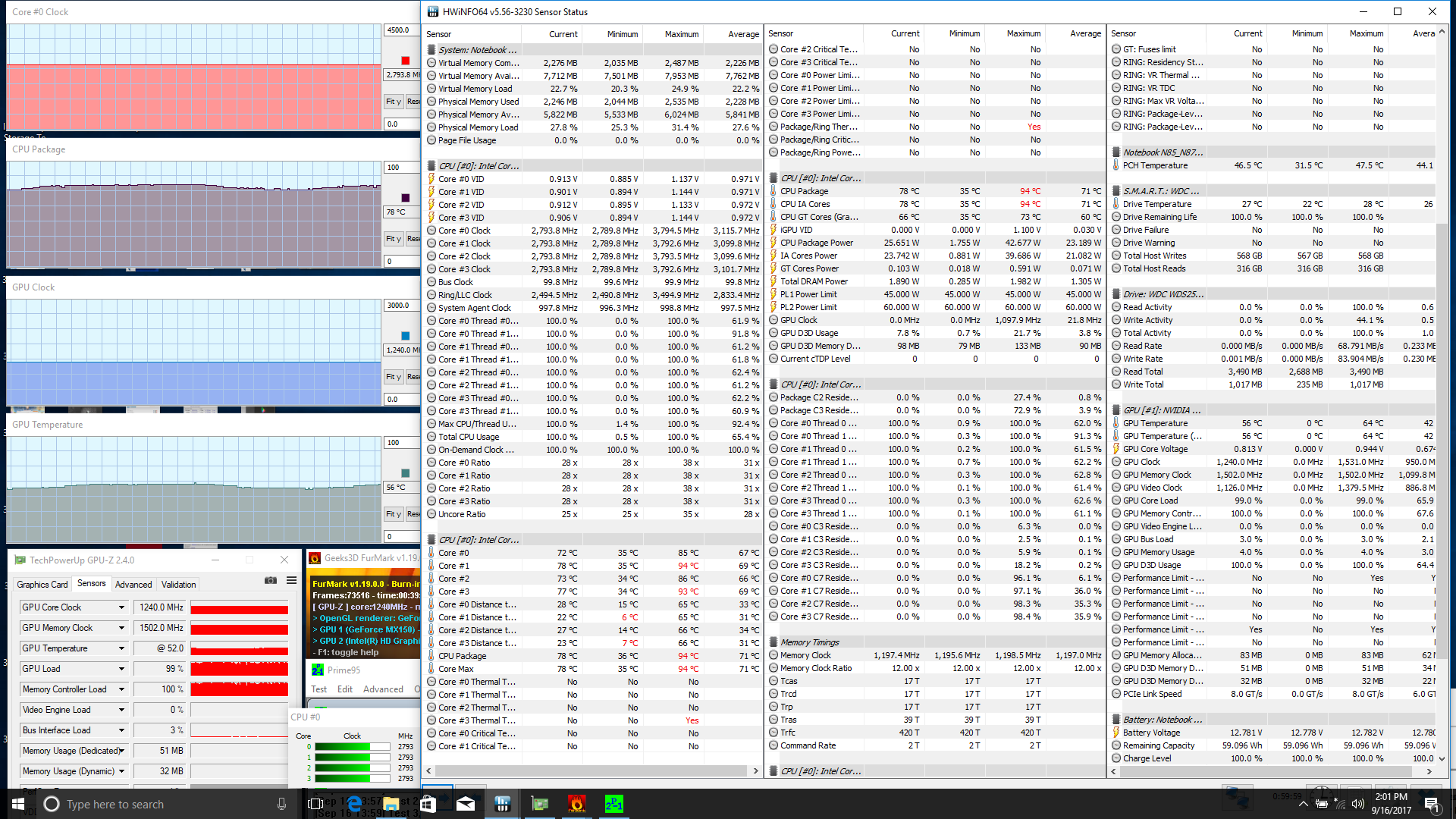Open the Mail app on taskbar
1456x819 pixels.
[x=466, y=804]
